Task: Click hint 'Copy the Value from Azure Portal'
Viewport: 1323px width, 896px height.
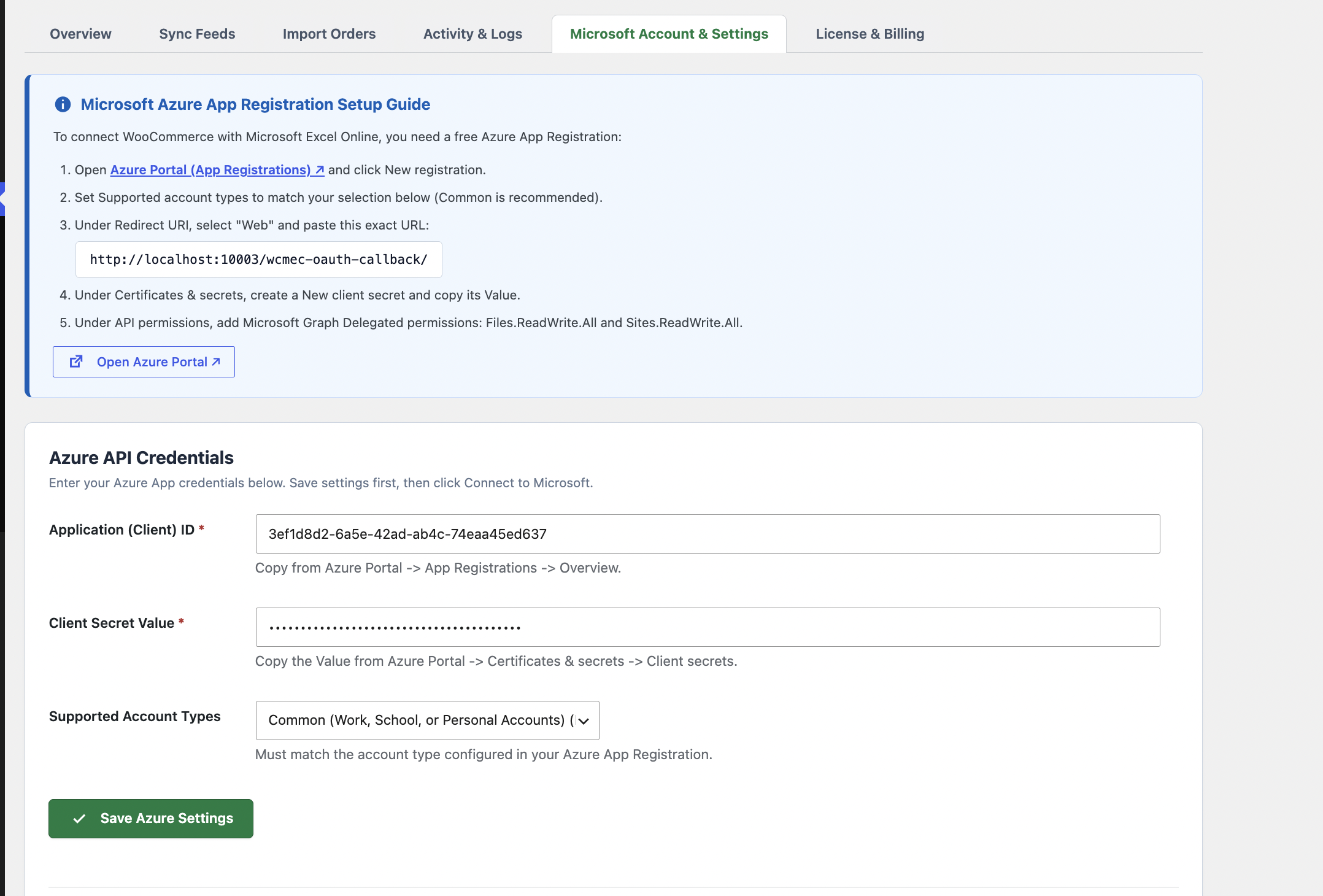Action: coord(496,661)
